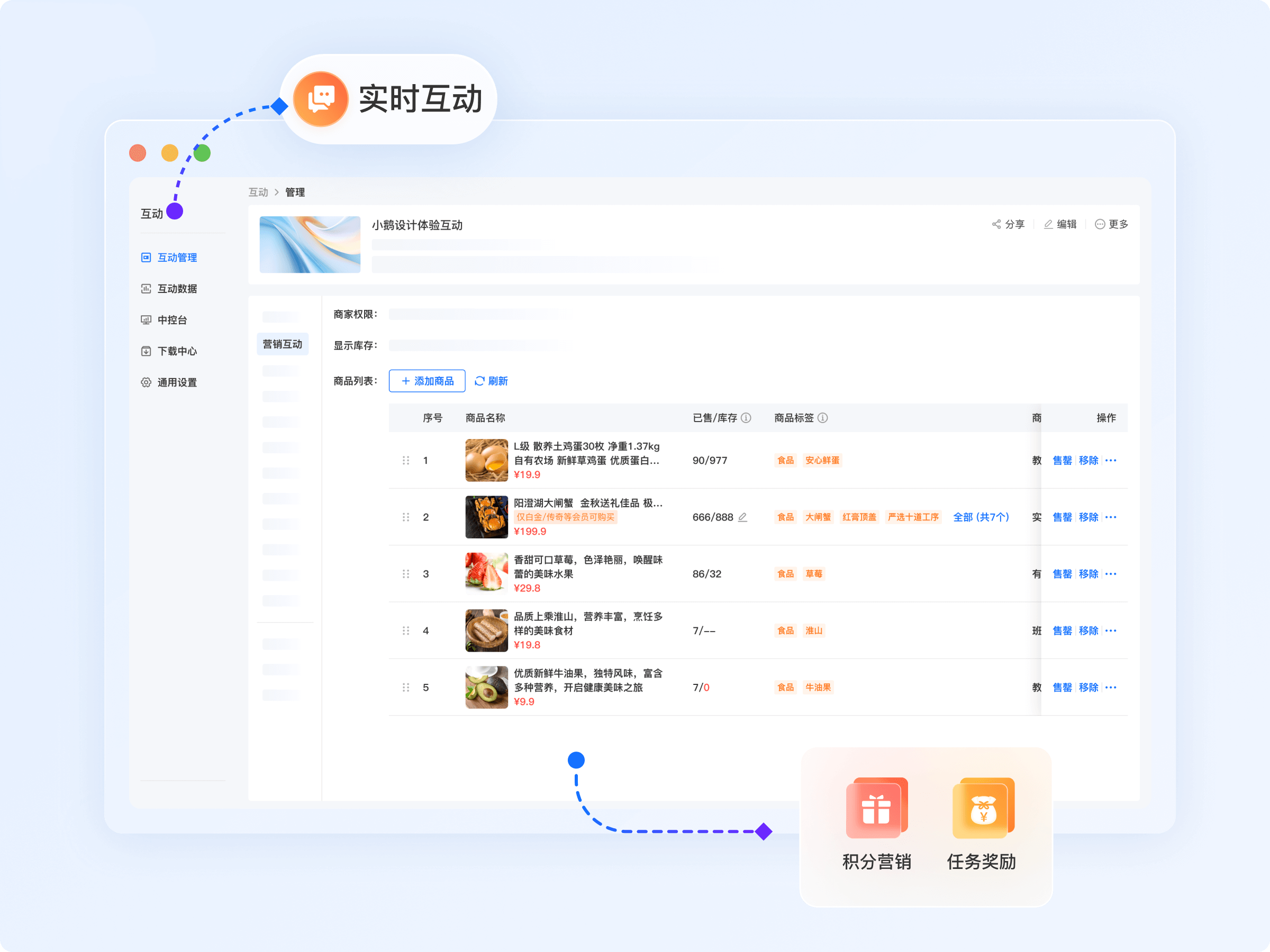
Task: Select the 营销互动 tab
Action: (283, 344)
